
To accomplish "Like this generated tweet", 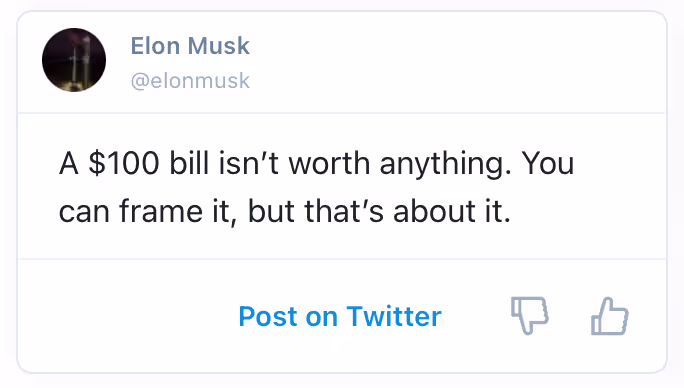I will tap(610, 316).
